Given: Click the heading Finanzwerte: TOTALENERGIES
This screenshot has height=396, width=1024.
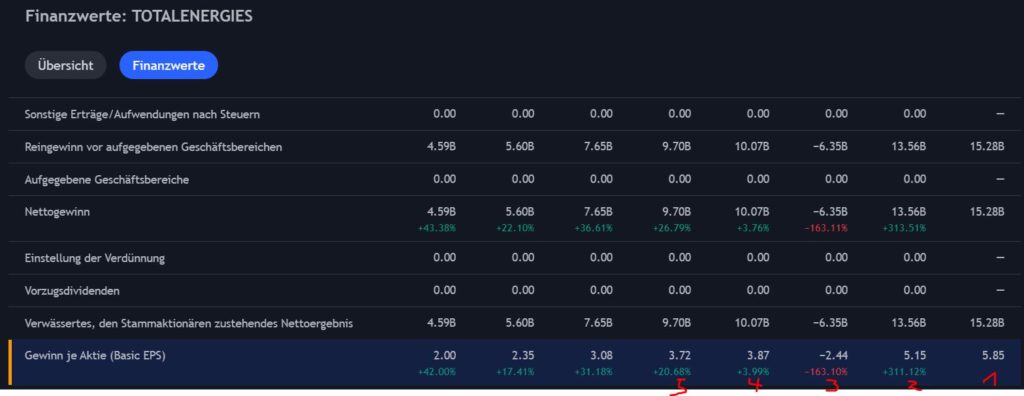Looking at the screenshot, I should (138, 17).
